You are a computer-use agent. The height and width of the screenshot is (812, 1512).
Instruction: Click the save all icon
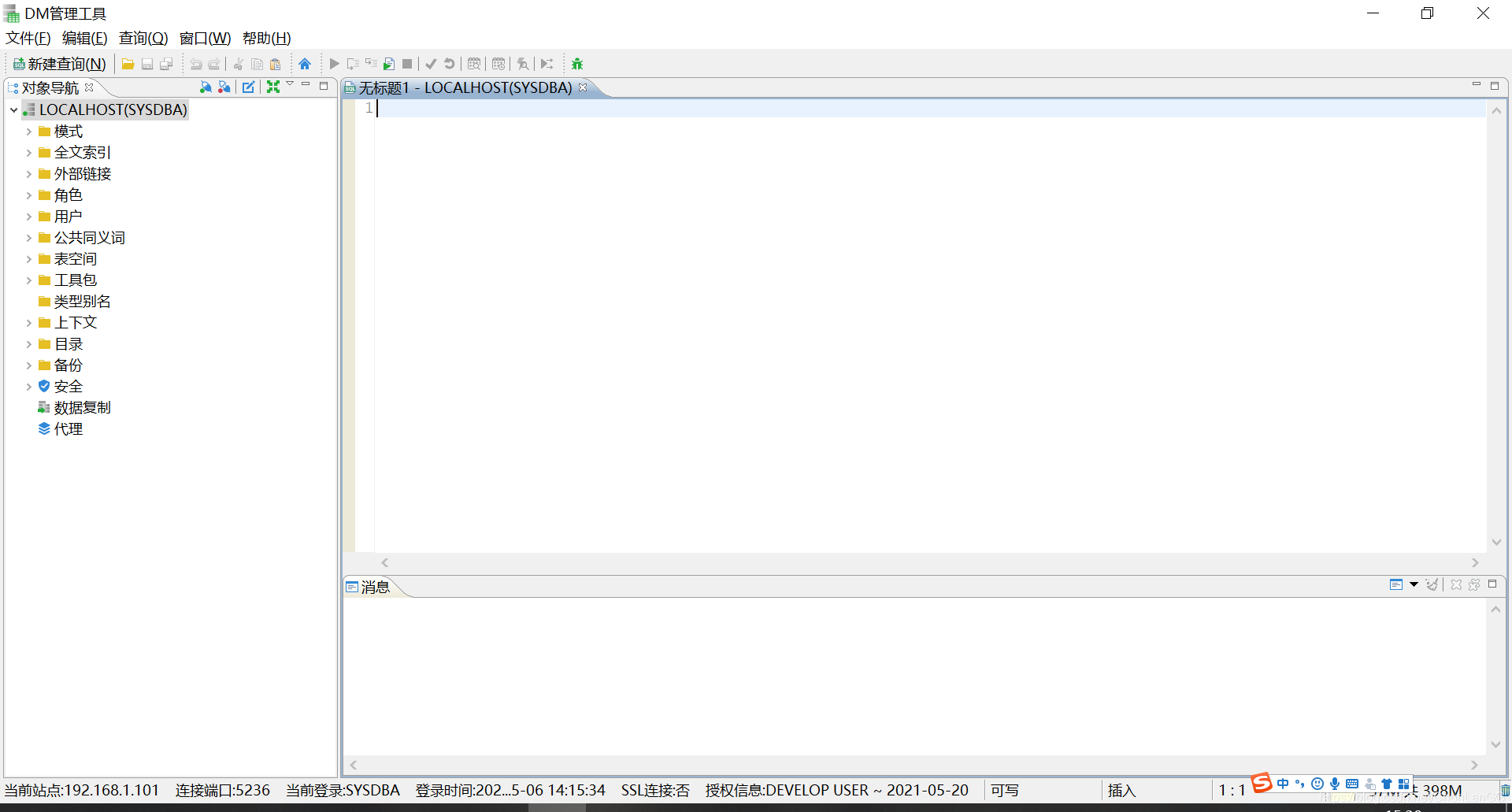(166, 64)
